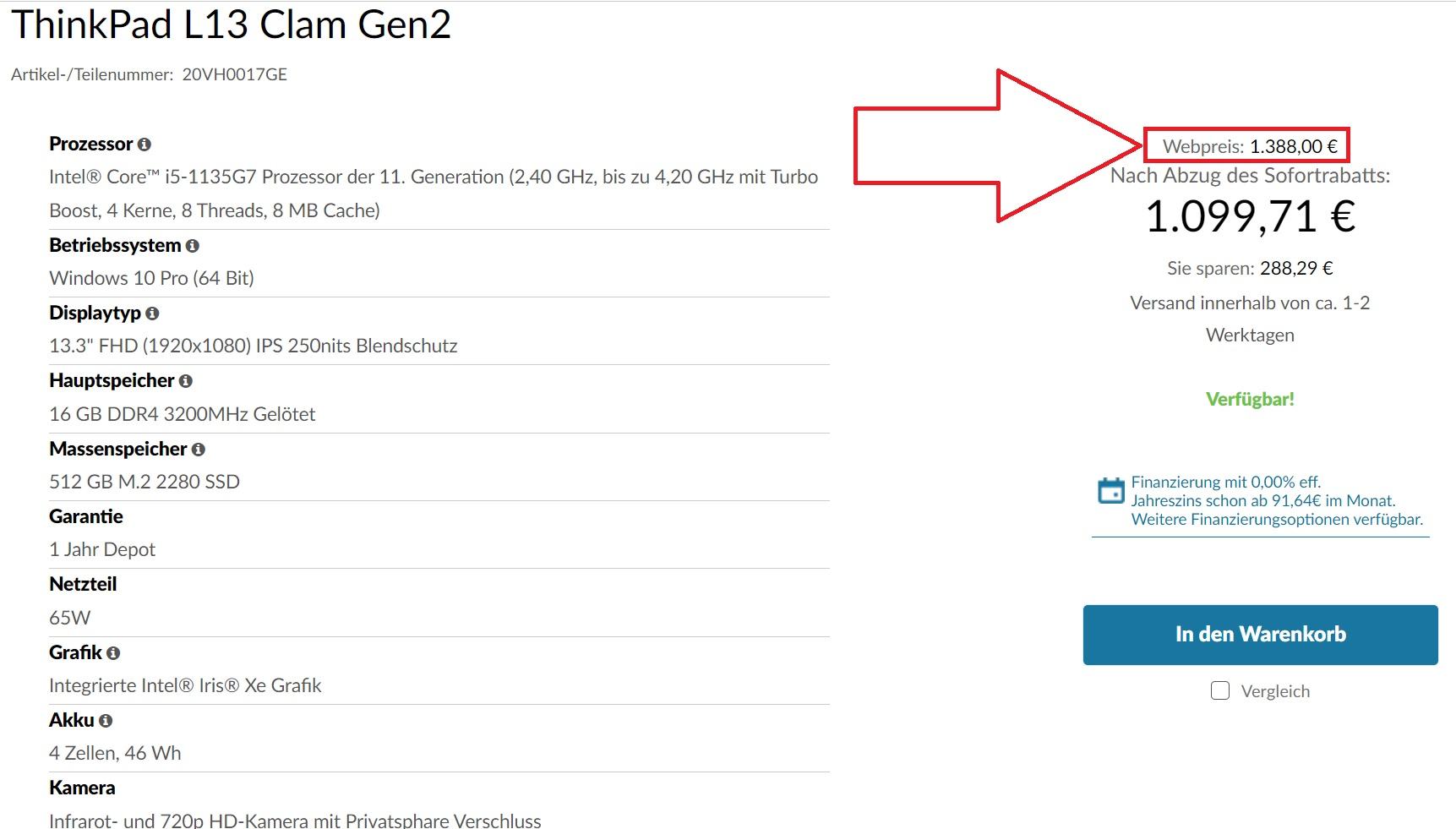
Task: Click the financing calendar icon
Action: [x=1110, y=491]
